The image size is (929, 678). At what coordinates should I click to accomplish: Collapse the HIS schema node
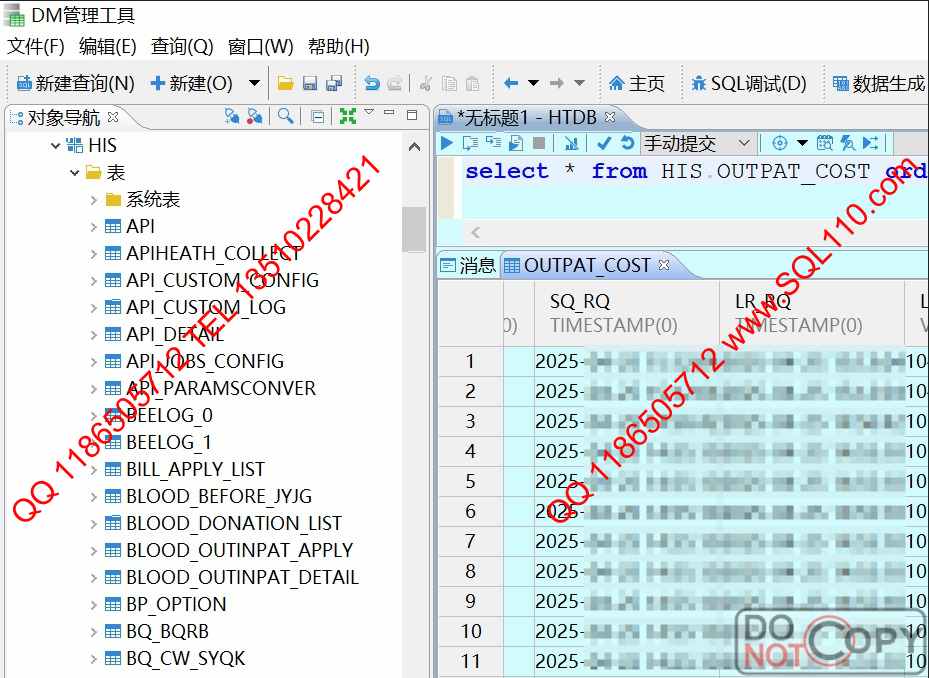click(x=56, y=146)
